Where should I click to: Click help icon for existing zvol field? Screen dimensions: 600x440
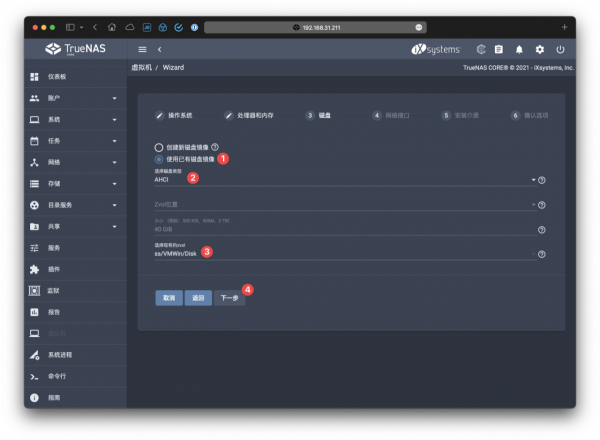tap(542, 254)
